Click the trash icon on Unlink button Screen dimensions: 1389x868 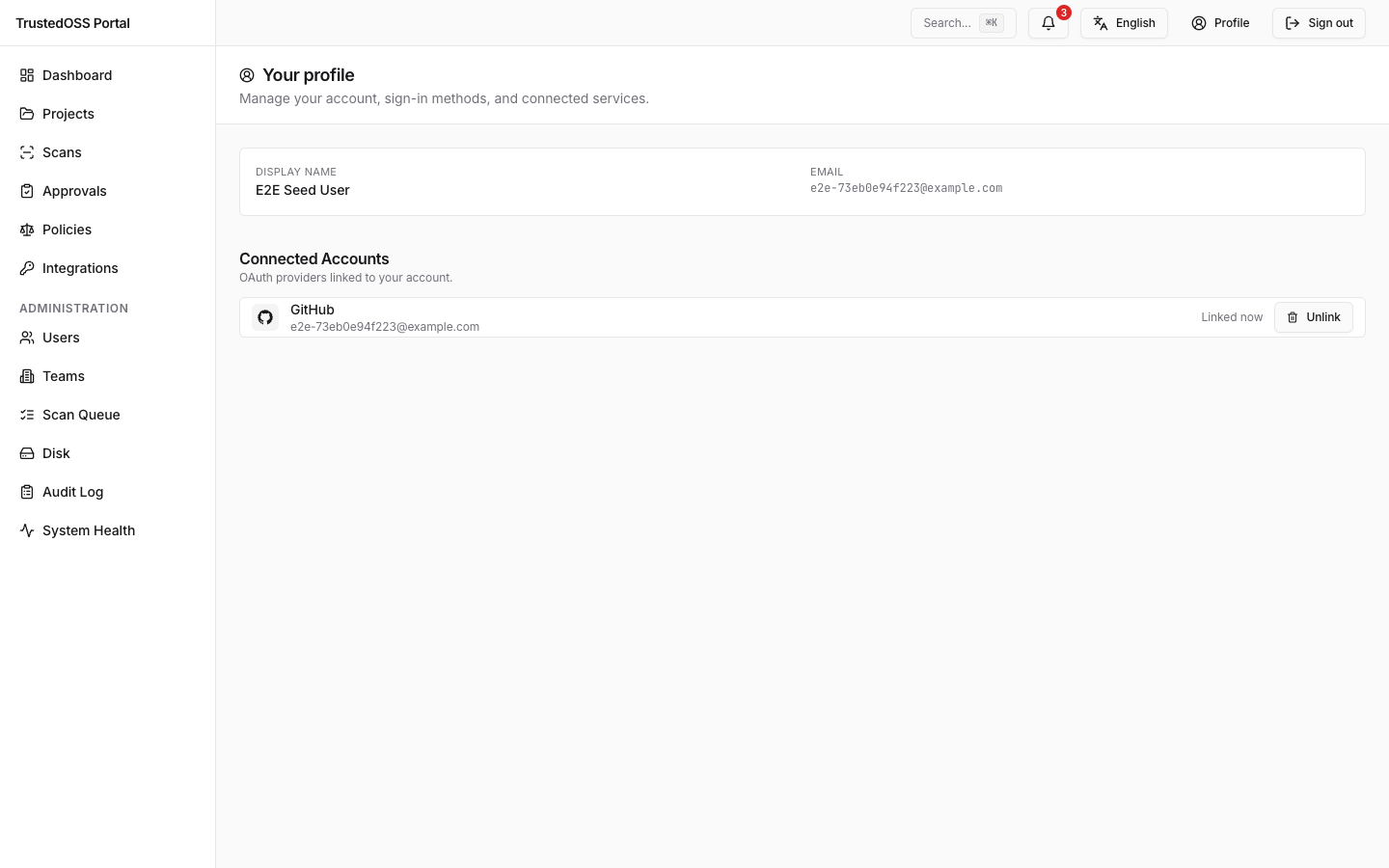(1293, 317)
